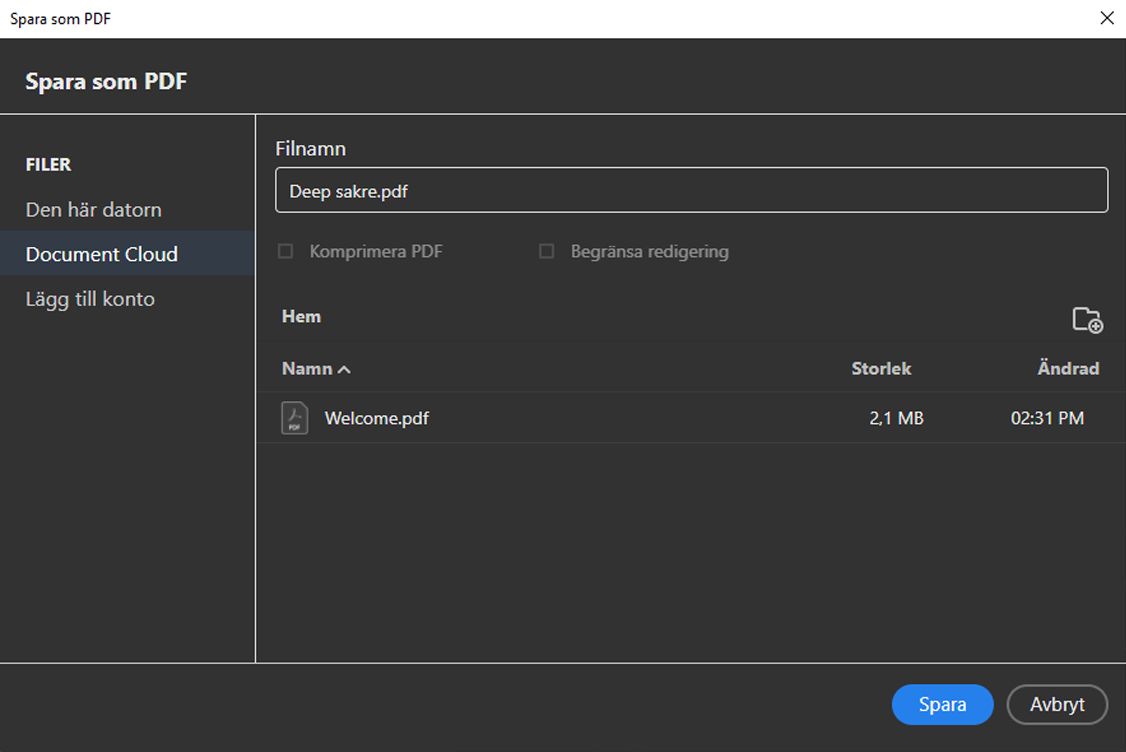This screenshot has width=1126, height=752.
Task: Click the Namn column header label
Action: click(x=307, y=369)
